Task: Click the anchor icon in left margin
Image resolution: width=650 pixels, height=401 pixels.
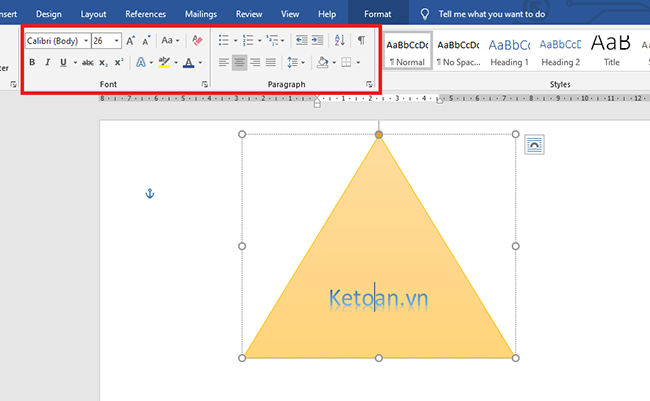Action: pos(150,193)
